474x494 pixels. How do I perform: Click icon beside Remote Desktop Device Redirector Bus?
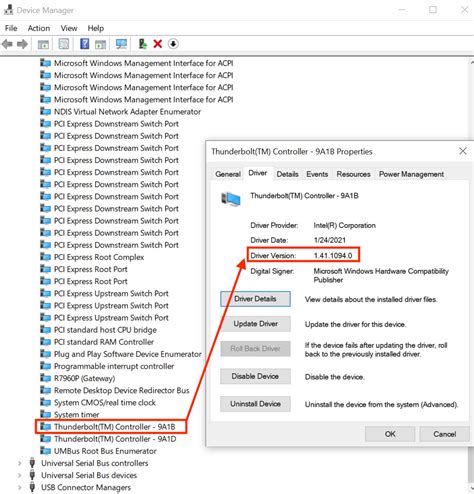pyautogui.click(x=45, y=390)
